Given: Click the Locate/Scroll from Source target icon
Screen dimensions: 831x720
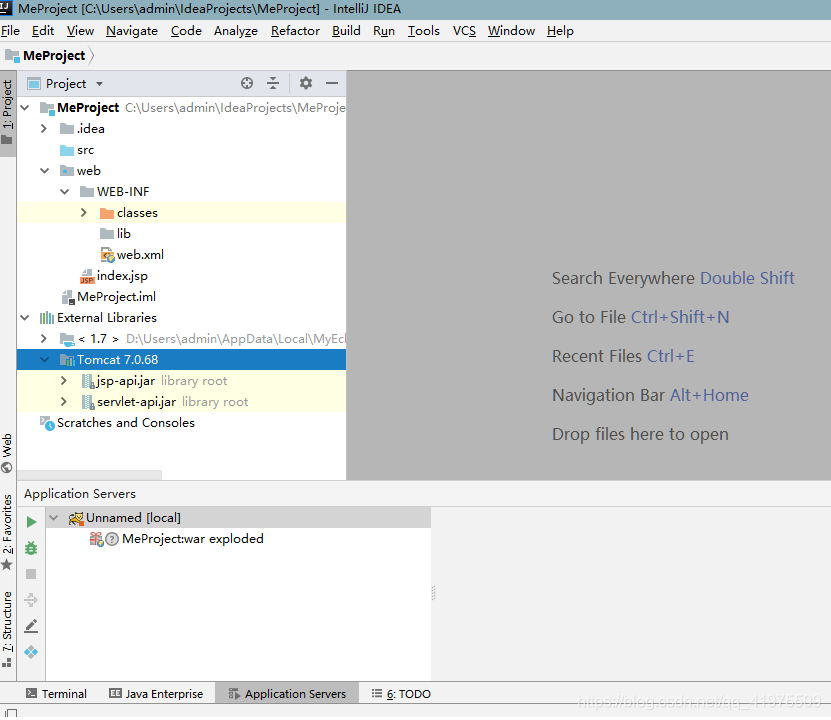Looking at the screenshot, I should pyautogui.click(x=246, y=83).
